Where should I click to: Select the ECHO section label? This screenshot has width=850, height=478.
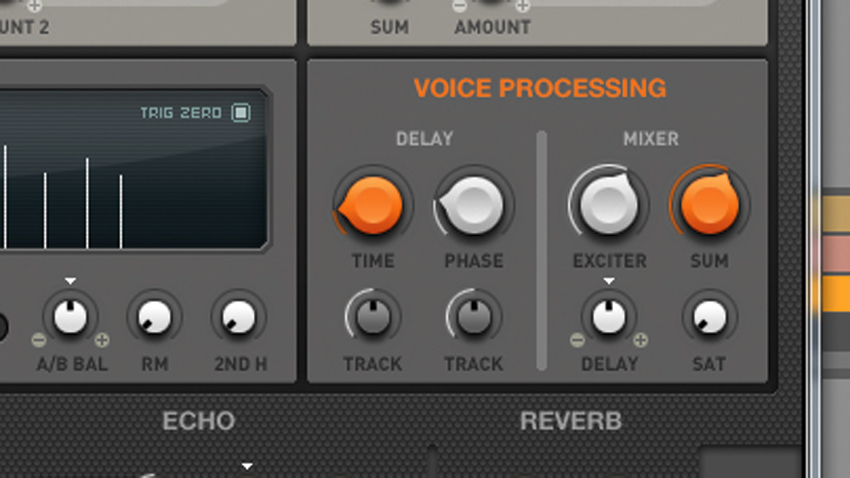tap(198, 421)
